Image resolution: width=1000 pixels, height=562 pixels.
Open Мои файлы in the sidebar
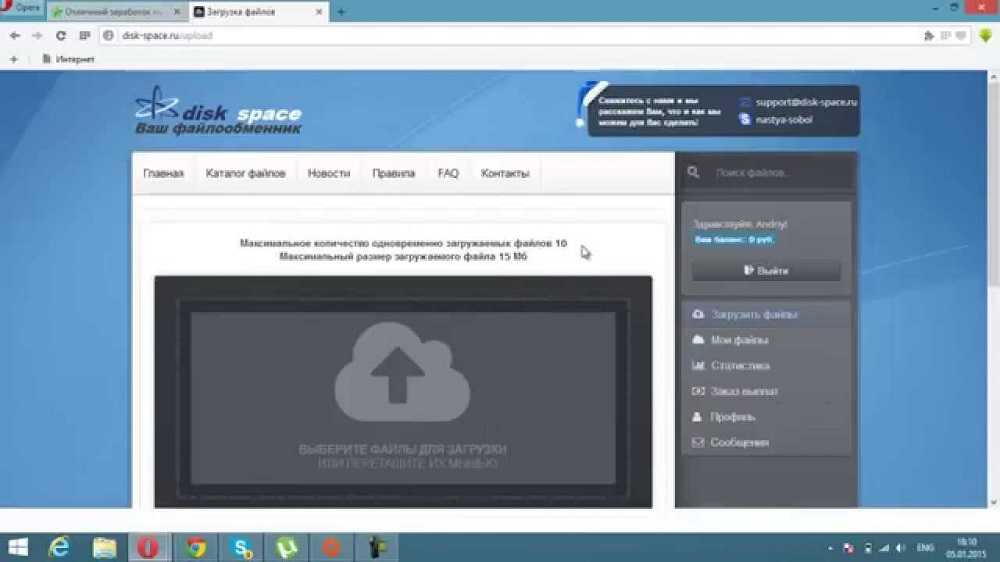pos(739,340)
